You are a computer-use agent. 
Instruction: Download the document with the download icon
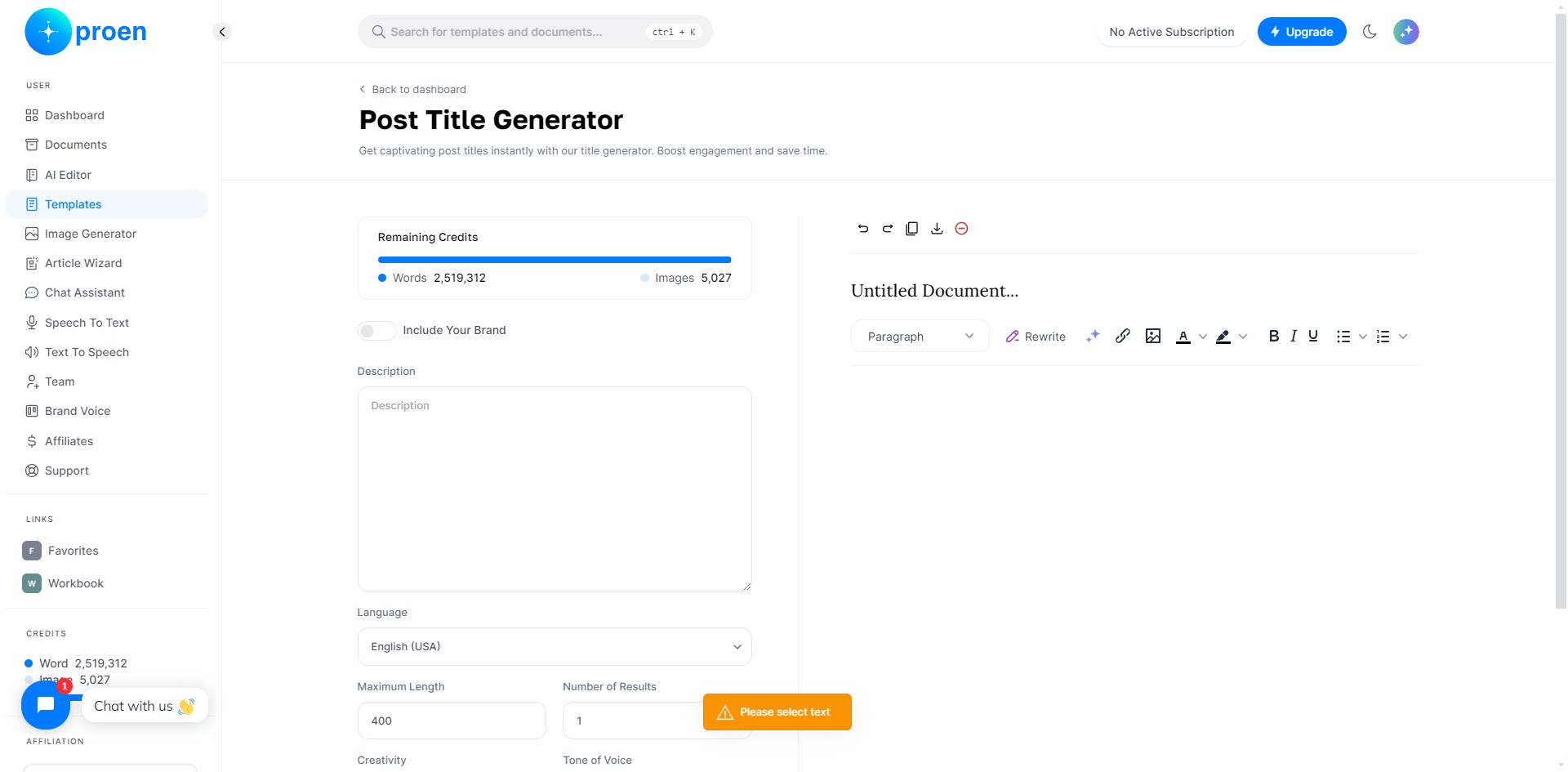click(937, 229)
